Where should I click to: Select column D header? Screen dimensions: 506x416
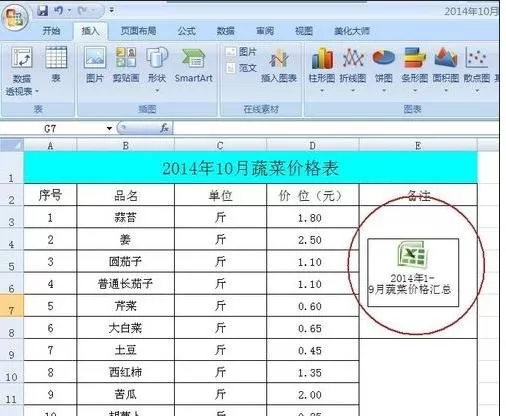313,145
